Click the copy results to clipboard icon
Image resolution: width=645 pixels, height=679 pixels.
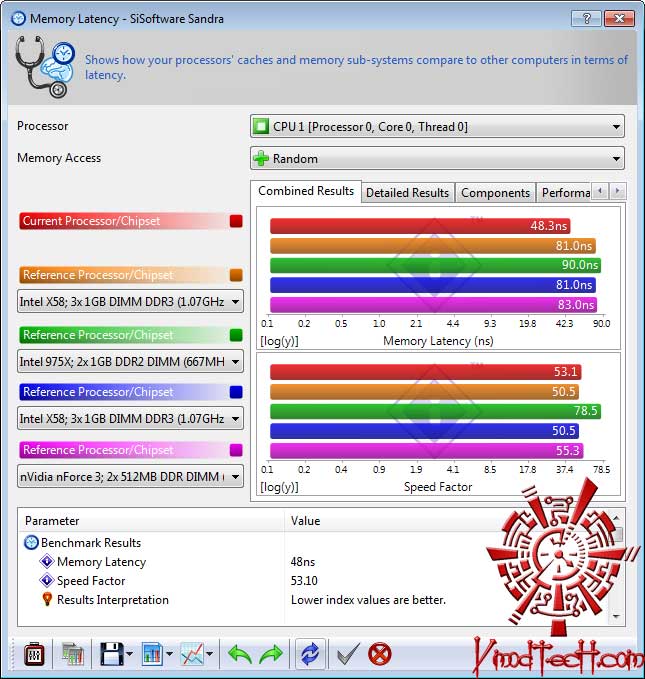72,654
